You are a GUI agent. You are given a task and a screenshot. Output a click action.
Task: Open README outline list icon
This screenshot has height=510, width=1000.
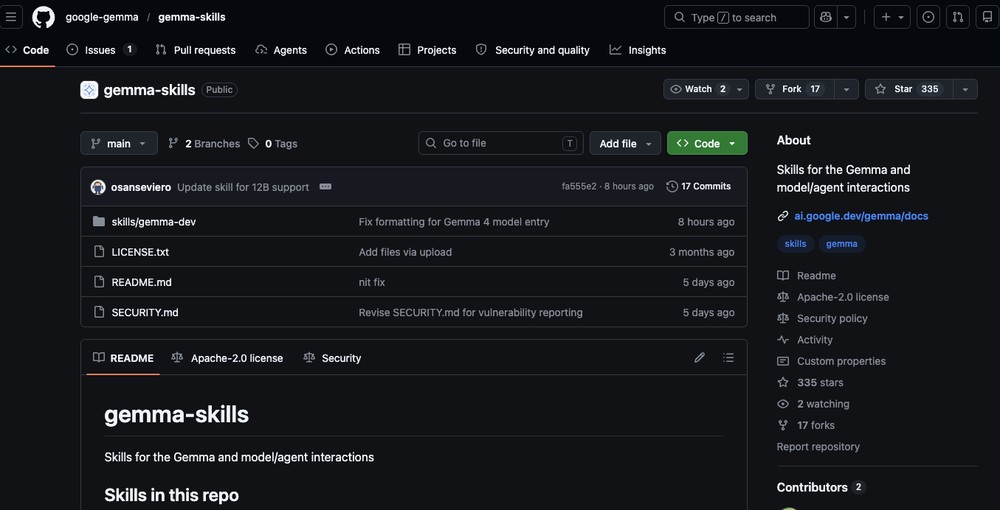point(728,358)
